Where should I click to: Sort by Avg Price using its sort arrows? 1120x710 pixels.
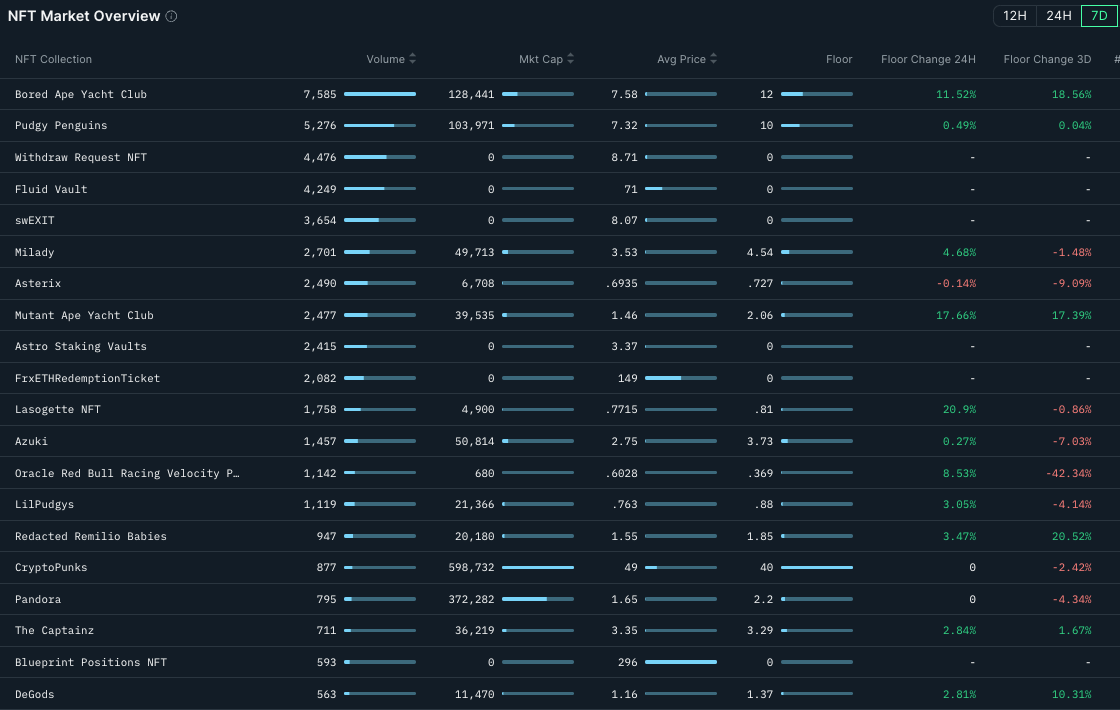(713, 59)
